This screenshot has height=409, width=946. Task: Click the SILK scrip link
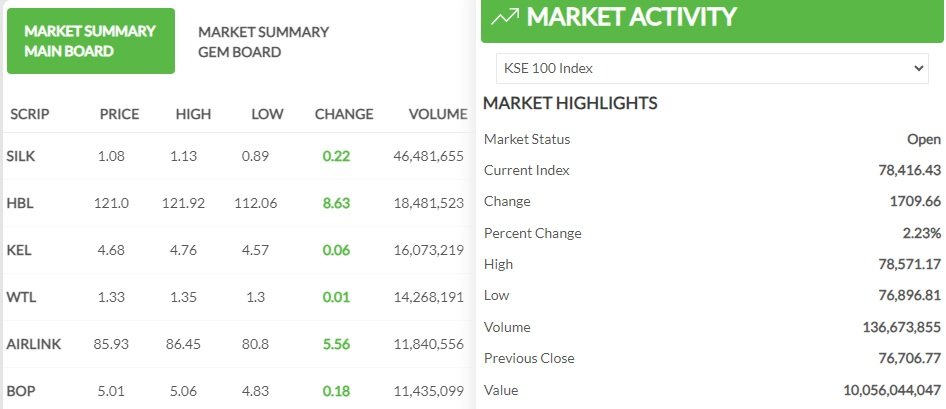(20, 156)
